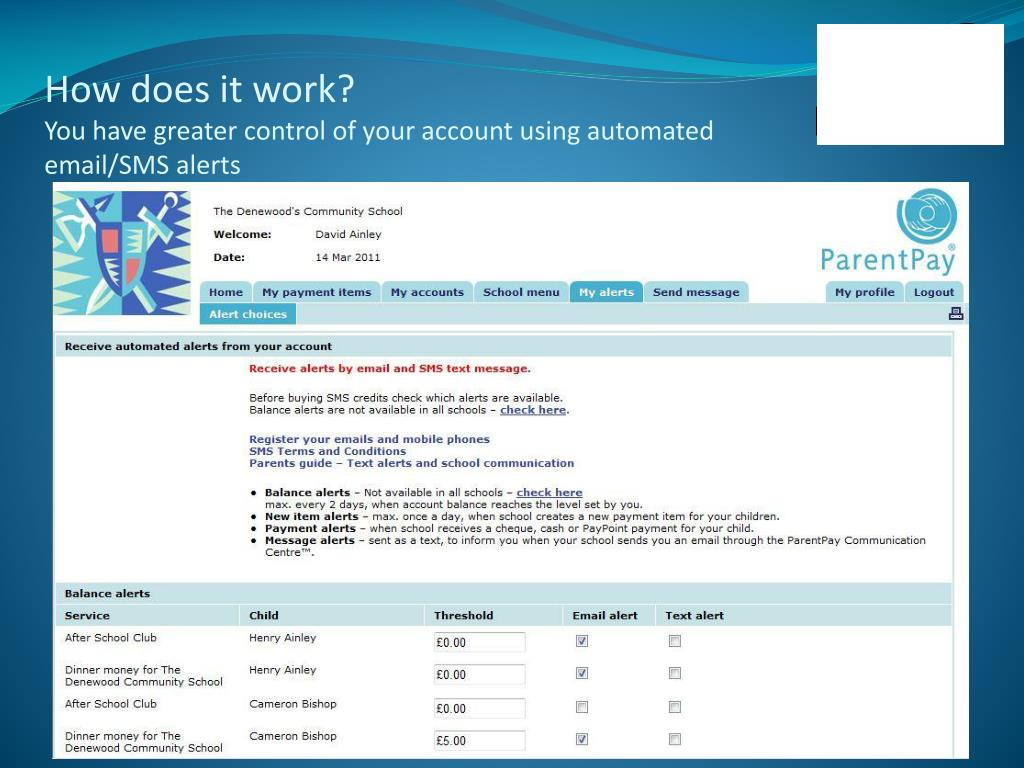Screen dimensions: 1024x768
Task: Open the Send message tab
Action: coord(696,292)
